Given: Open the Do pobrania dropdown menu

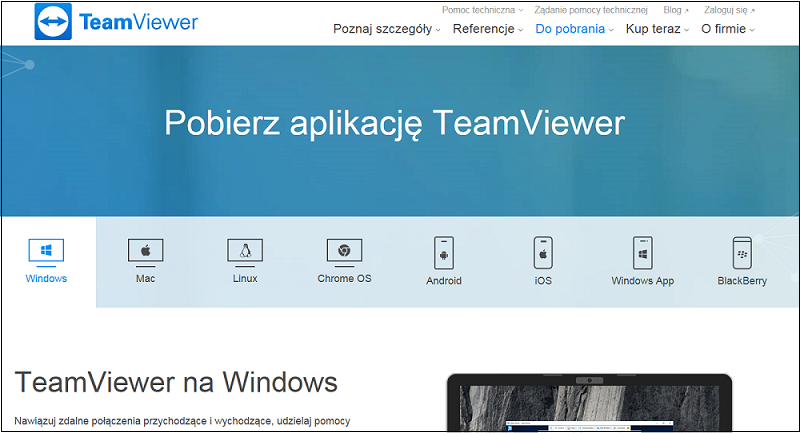Looking at the screenshot, I should coord(574,29).
